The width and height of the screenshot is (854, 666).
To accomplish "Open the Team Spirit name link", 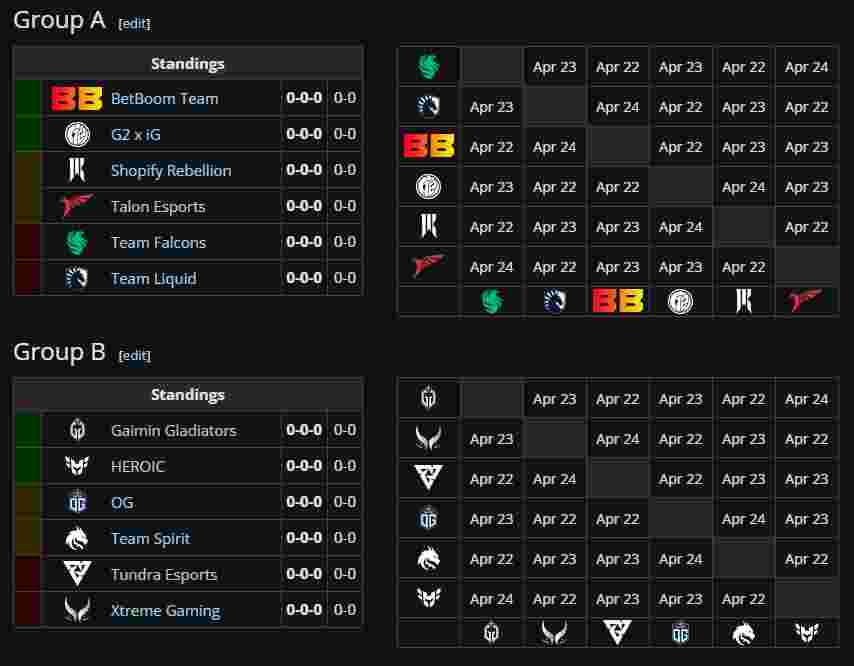I will pyautogui.click(x=150, y=539).
